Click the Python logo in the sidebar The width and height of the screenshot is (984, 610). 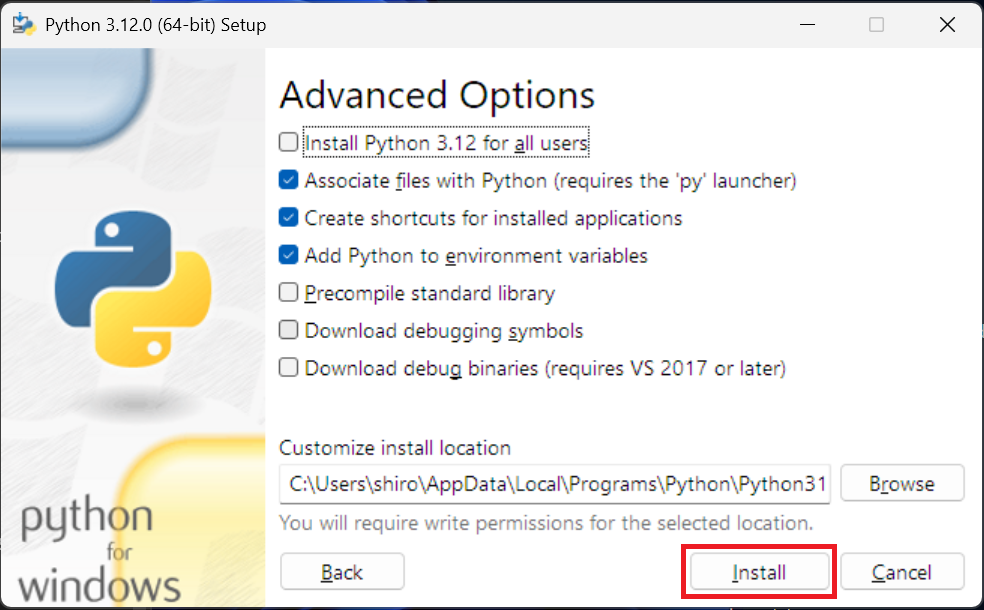pos(133,289)
